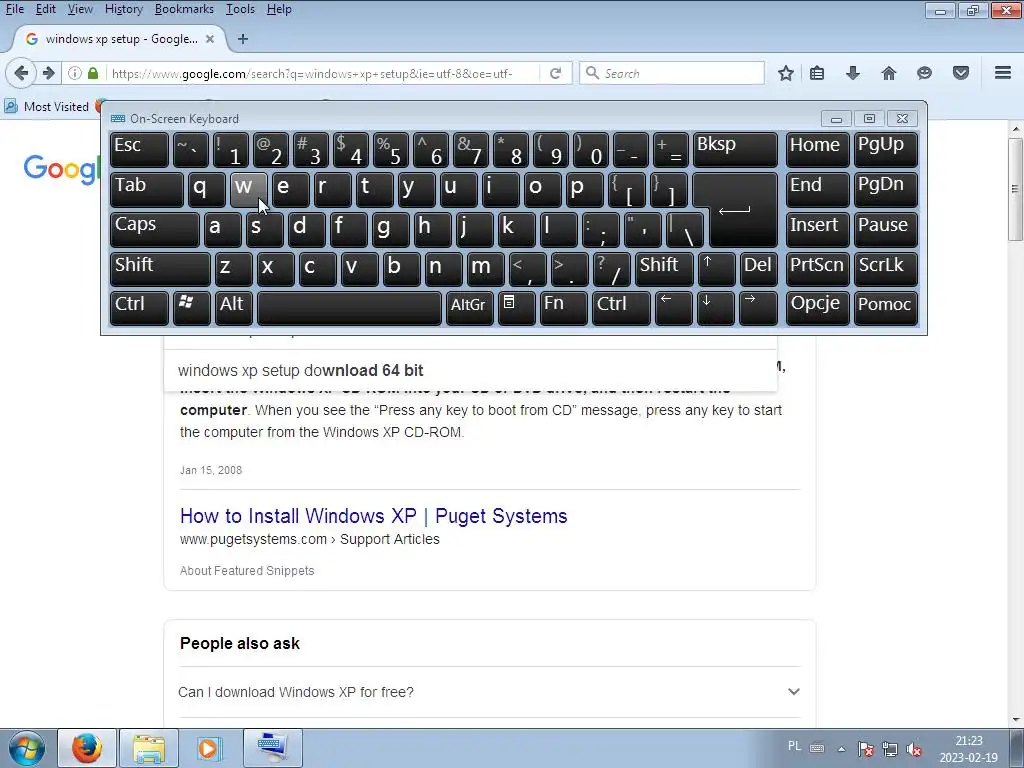Click the right arrow key on keyboard

pos(758,308)
